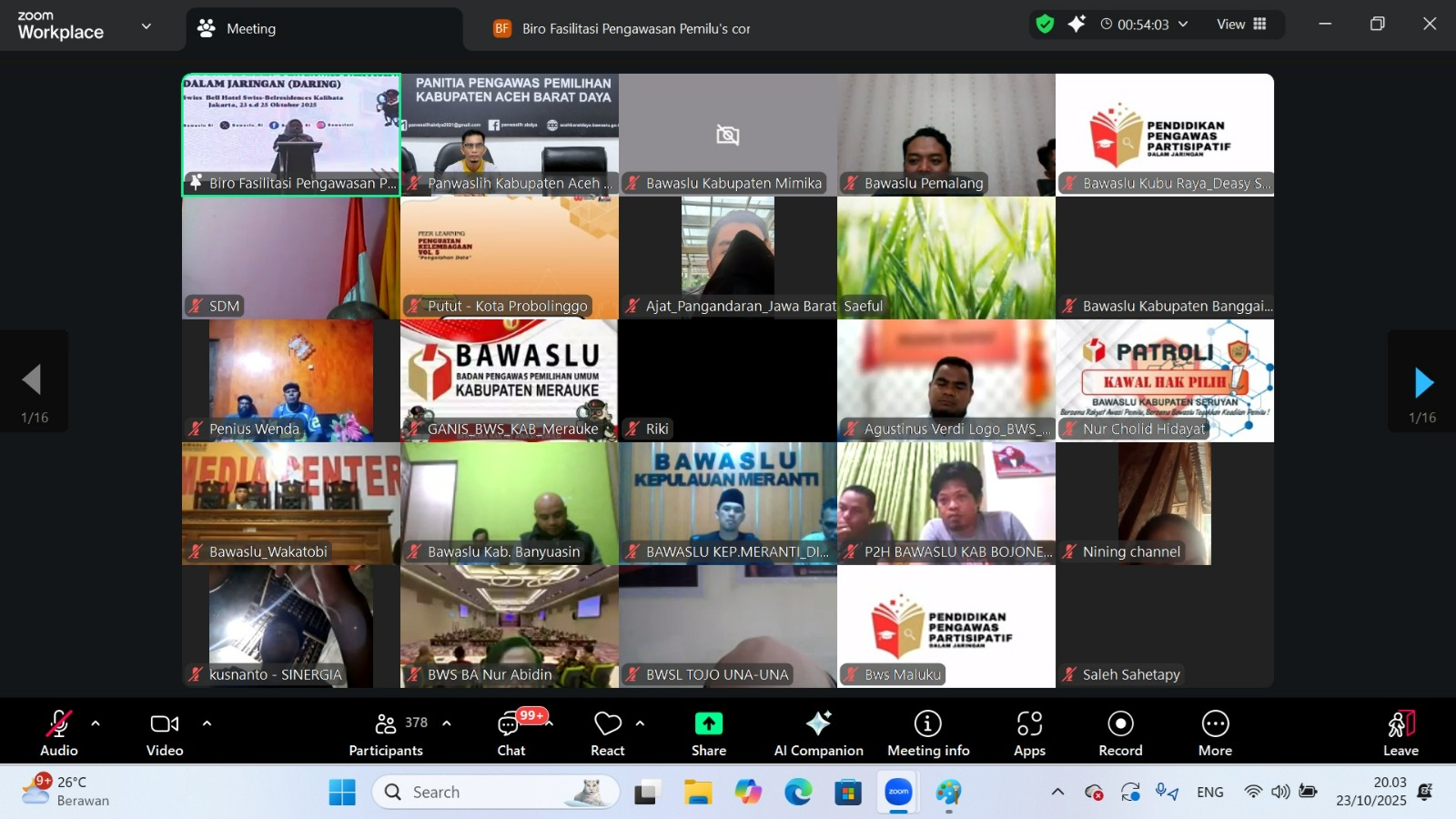
Task: Click Zoom icon in taskbar
Action: 898,793
